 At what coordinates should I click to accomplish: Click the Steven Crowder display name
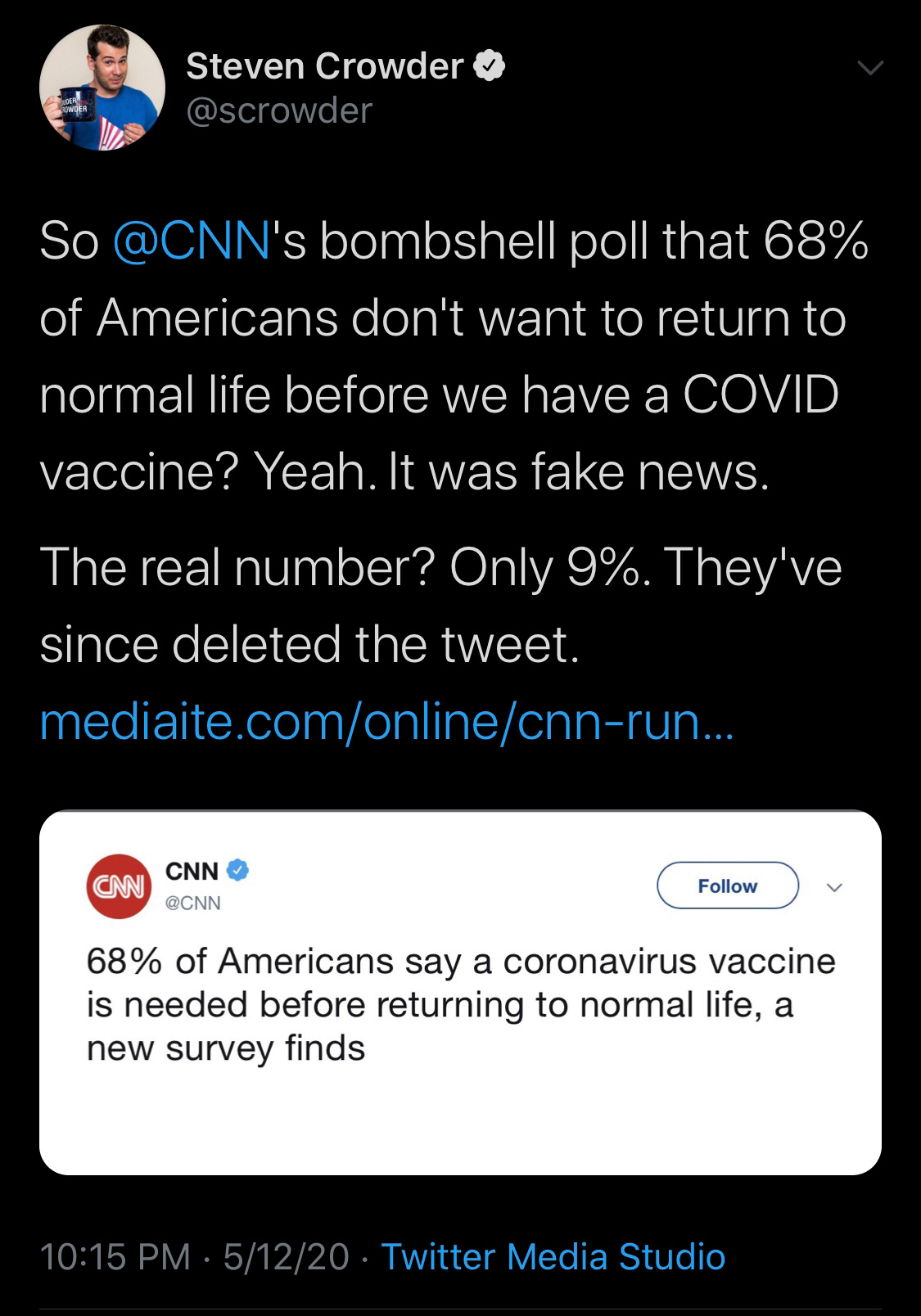325,65
